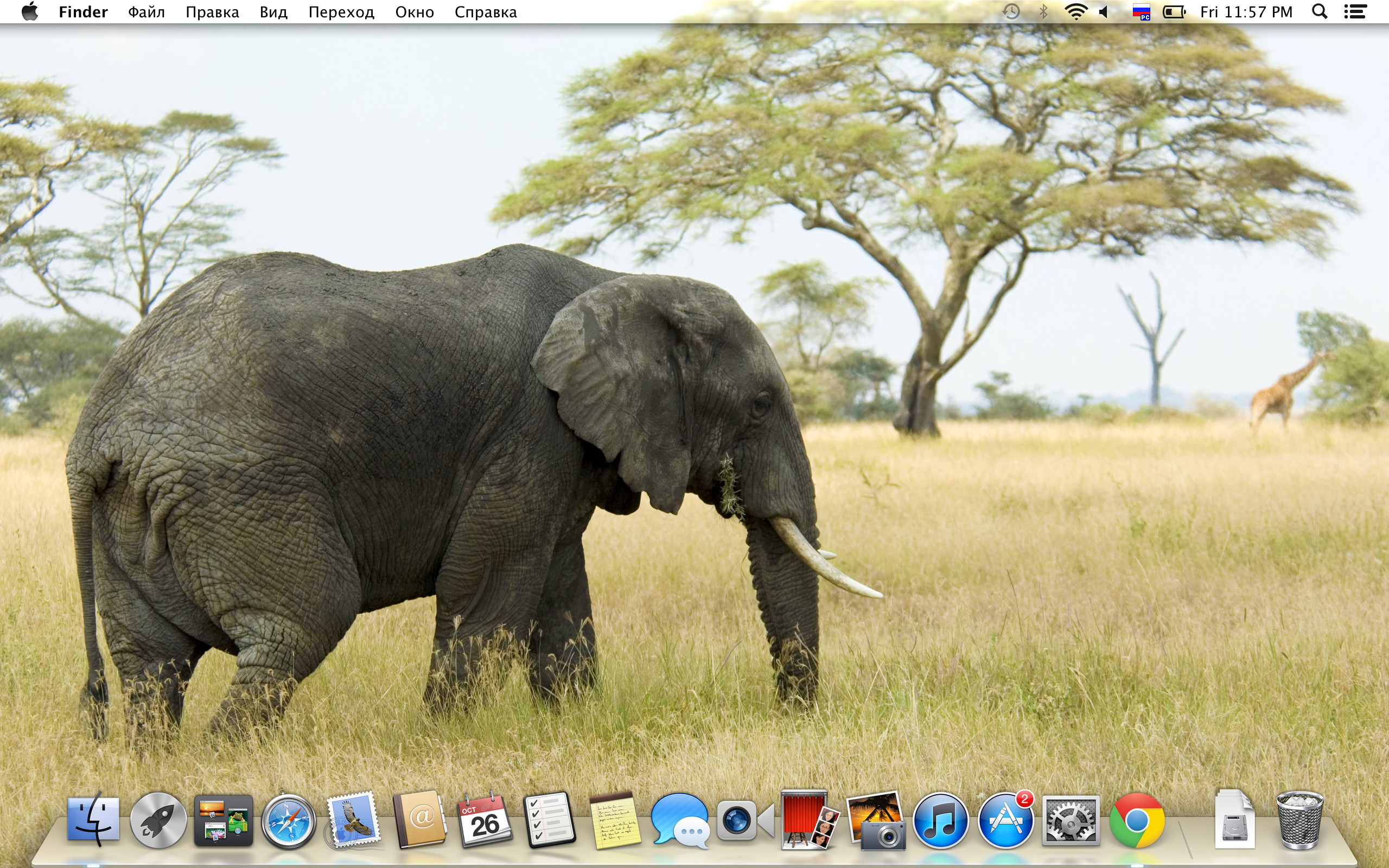Open the Файл menu
Image resolution: width=1389 pixels, height=868 pixels.
pyautogui.click(x=146, y=12)
